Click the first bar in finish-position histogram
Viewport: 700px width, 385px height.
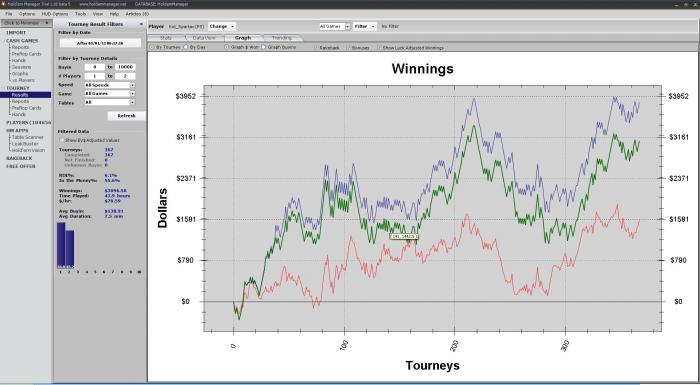click(61, 245)
